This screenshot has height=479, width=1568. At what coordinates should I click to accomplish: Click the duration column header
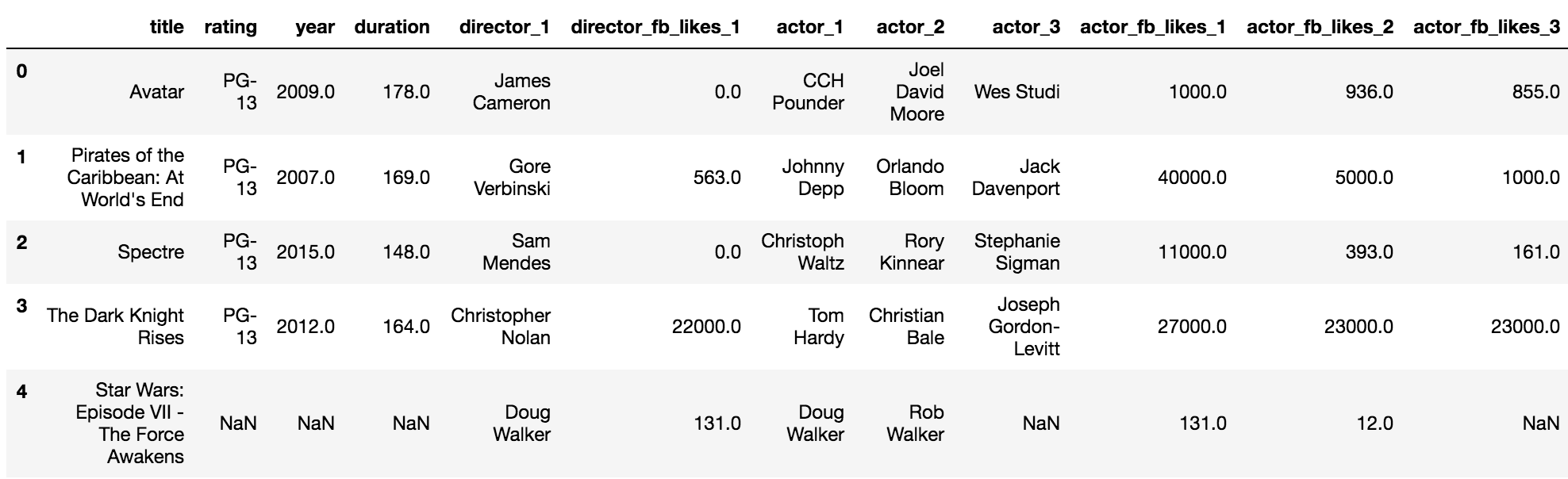pos(392,27)
